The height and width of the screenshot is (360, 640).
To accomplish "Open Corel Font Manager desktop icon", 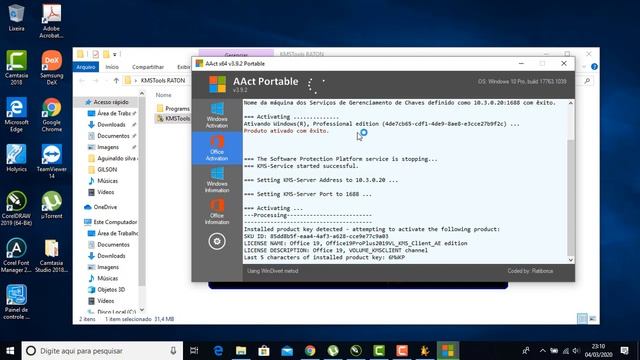I will [x=16, y=256].
